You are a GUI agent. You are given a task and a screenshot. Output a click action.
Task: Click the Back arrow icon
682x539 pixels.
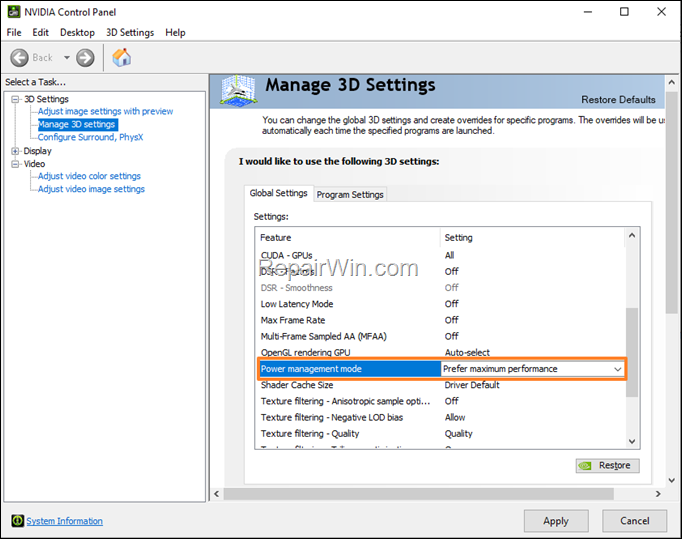[19, 57]
